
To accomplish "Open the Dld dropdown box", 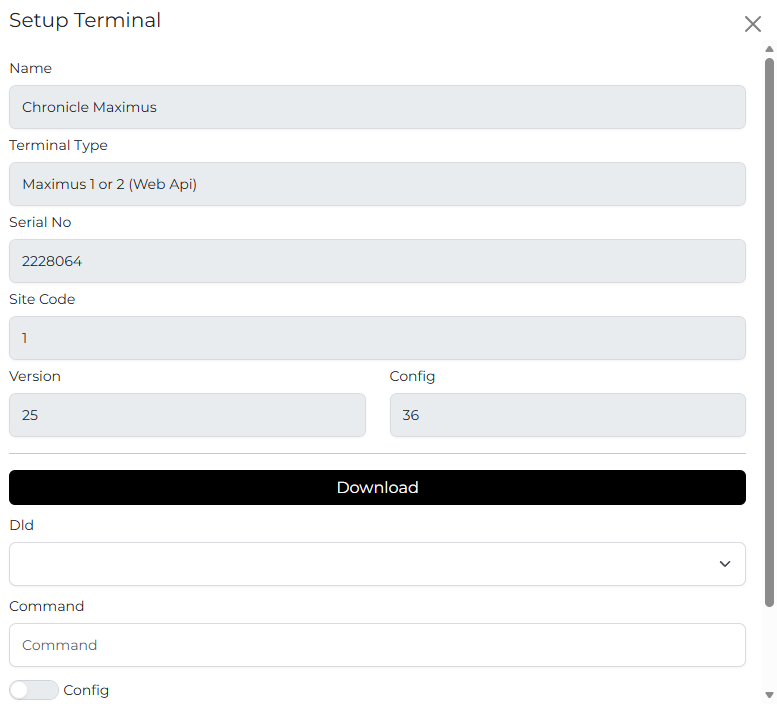I will click(x=377, y=564).
